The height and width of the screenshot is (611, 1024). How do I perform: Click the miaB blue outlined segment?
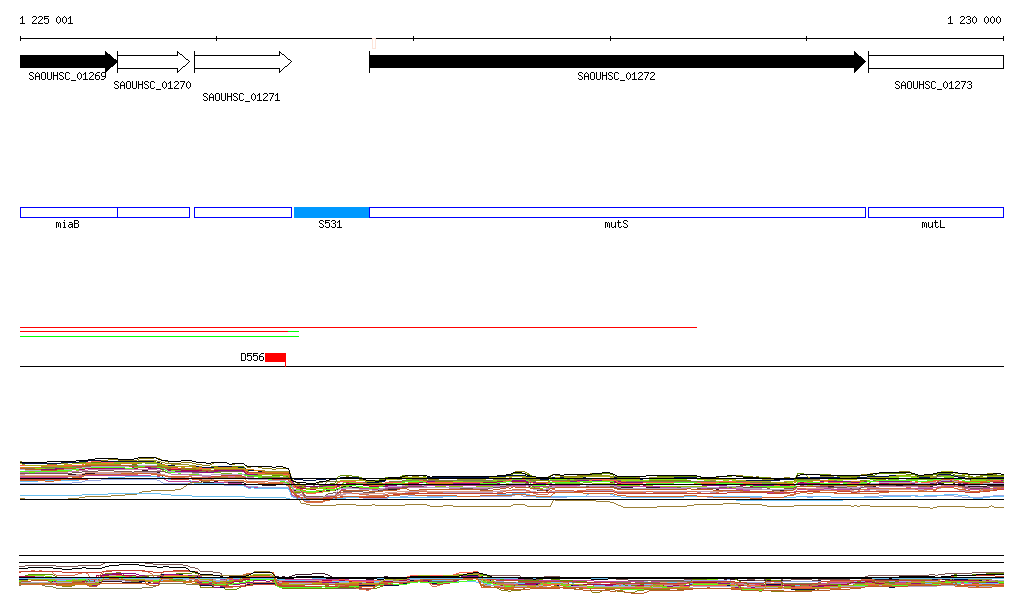pyautogui.click(x=69, y=212)
